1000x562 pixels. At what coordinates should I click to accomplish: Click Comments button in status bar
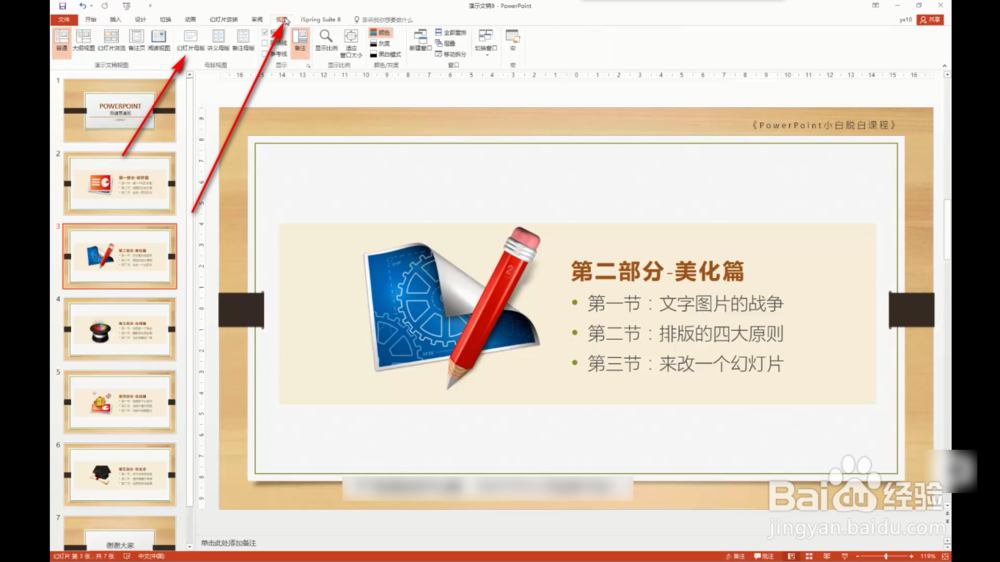pos(764,556)
